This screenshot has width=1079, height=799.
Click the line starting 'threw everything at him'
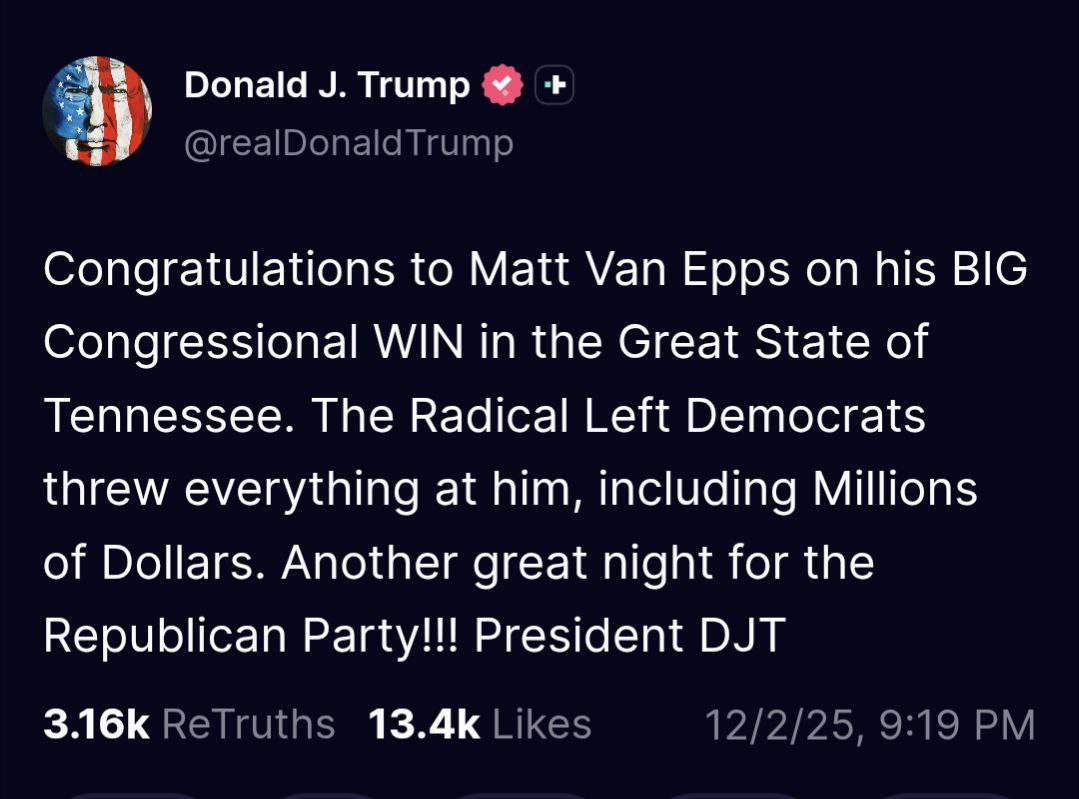click(x=509, y=489)
